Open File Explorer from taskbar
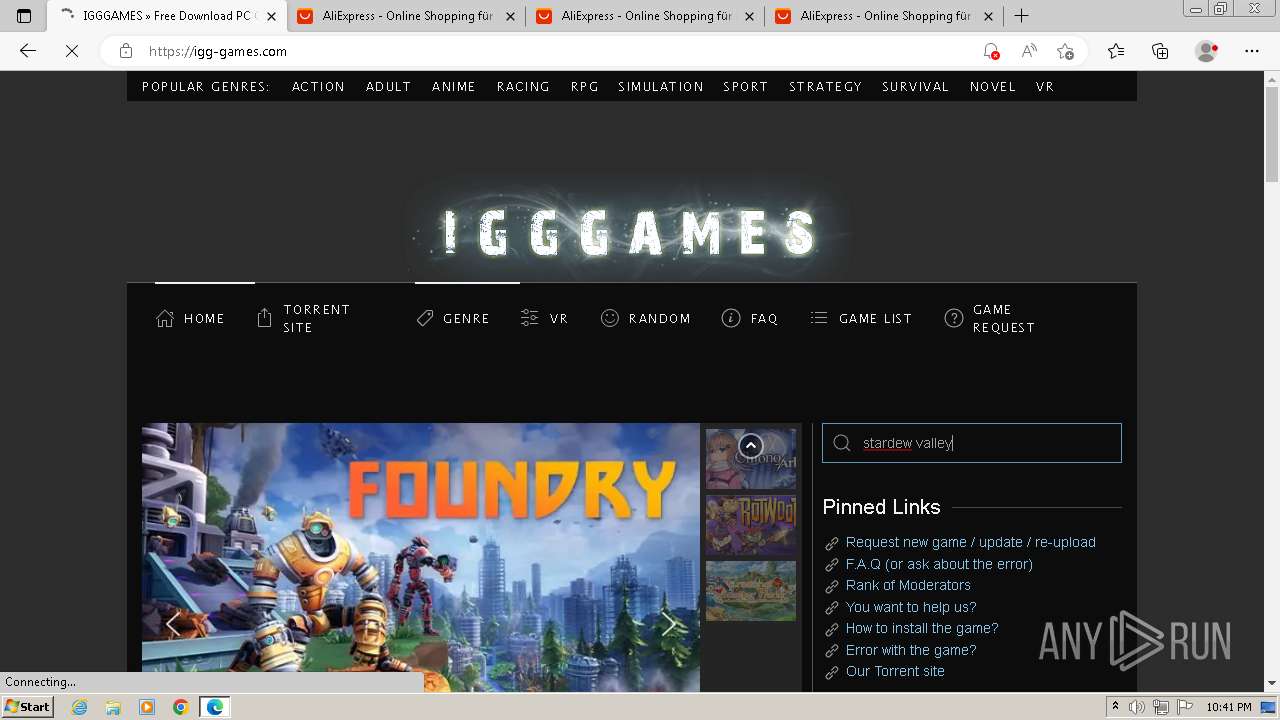 click(x=113, y=707)
